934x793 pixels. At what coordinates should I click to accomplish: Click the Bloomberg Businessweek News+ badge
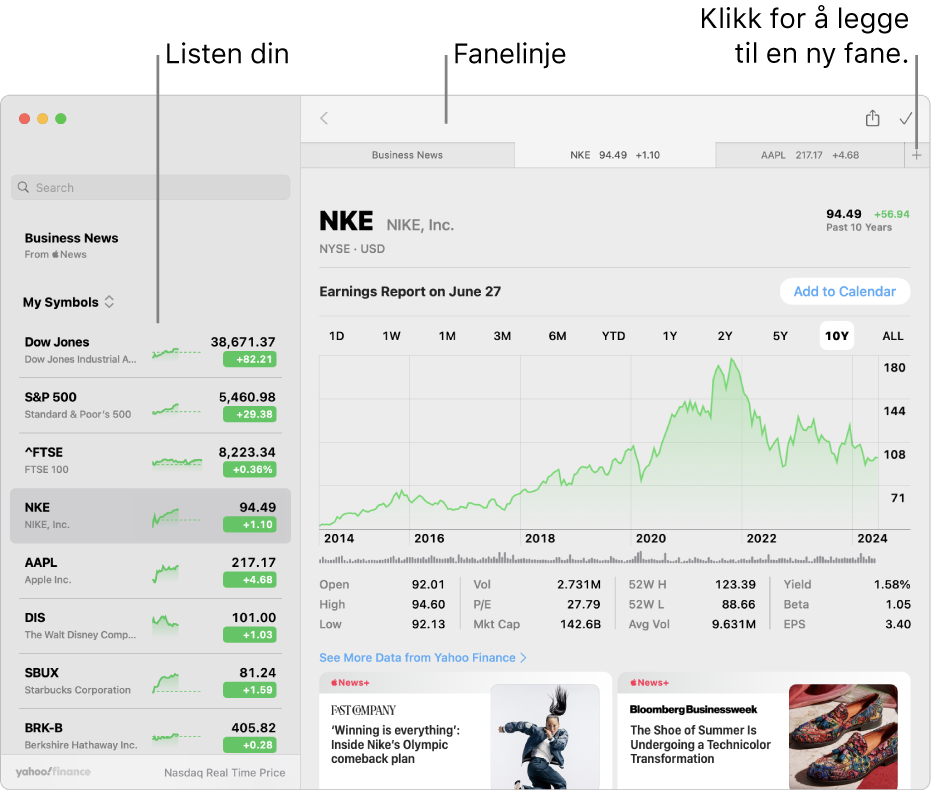pos(649,683)
